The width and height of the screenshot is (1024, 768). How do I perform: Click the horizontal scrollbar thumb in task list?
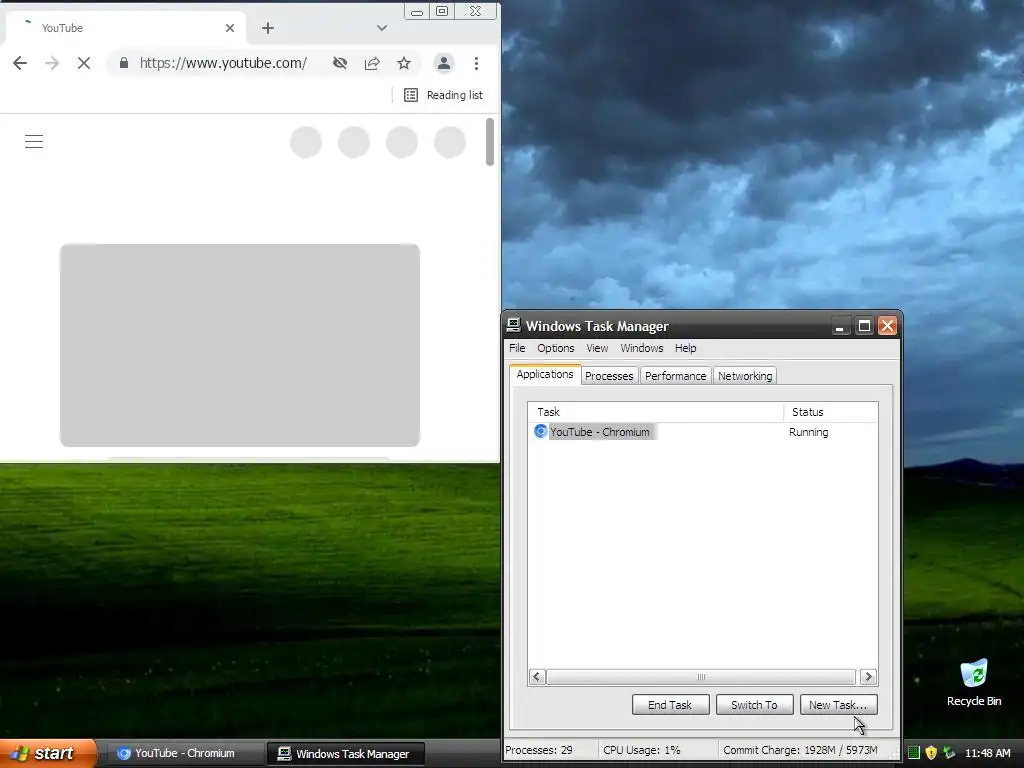(701, 677)
